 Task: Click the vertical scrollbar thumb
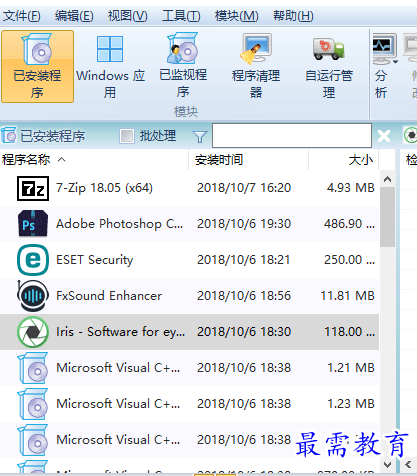coord(387,217)
